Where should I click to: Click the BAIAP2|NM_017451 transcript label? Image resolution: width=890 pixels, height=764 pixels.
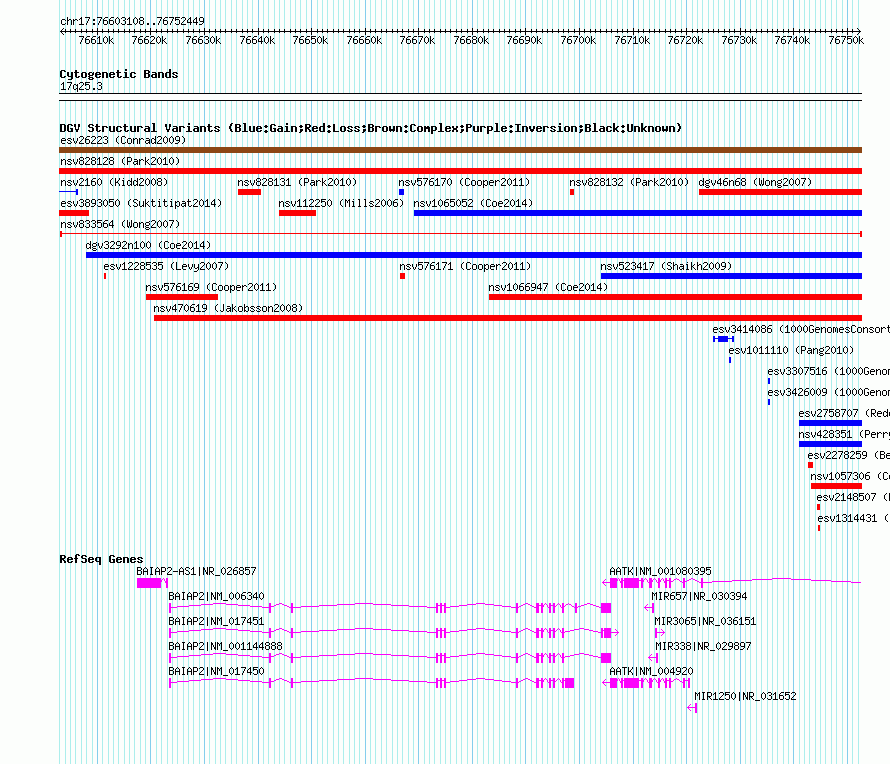tap(216, 621)
